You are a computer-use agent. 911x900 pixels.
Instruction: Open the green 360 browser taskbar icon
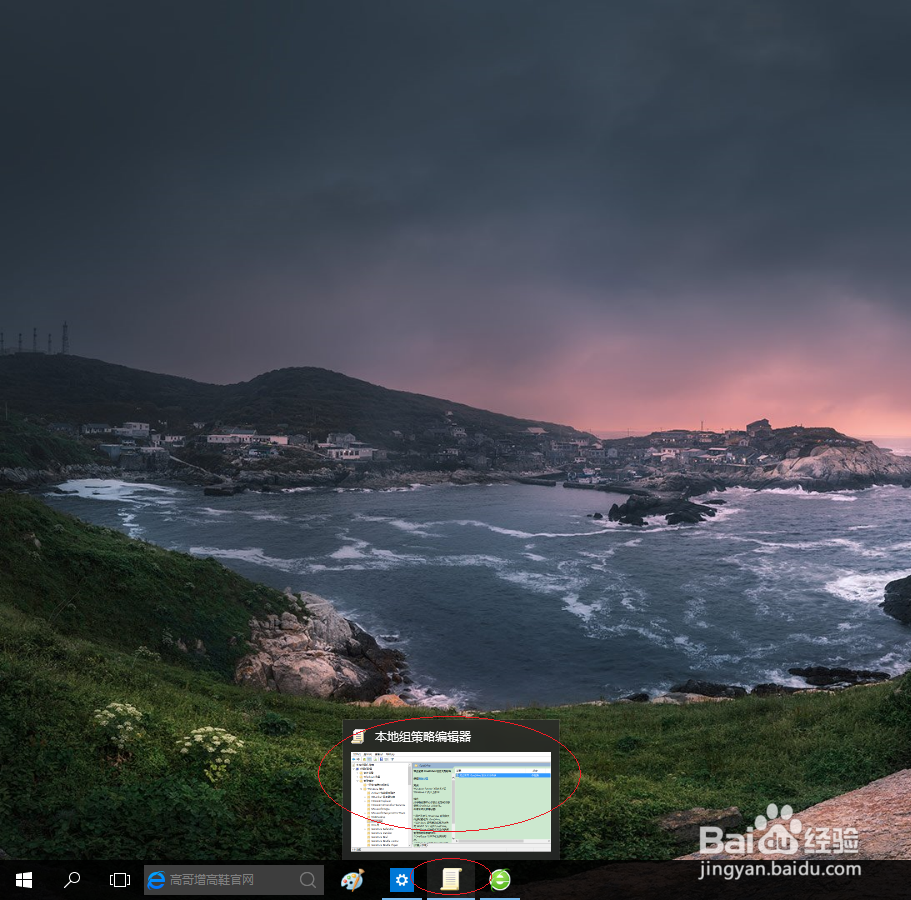(500, 880)
